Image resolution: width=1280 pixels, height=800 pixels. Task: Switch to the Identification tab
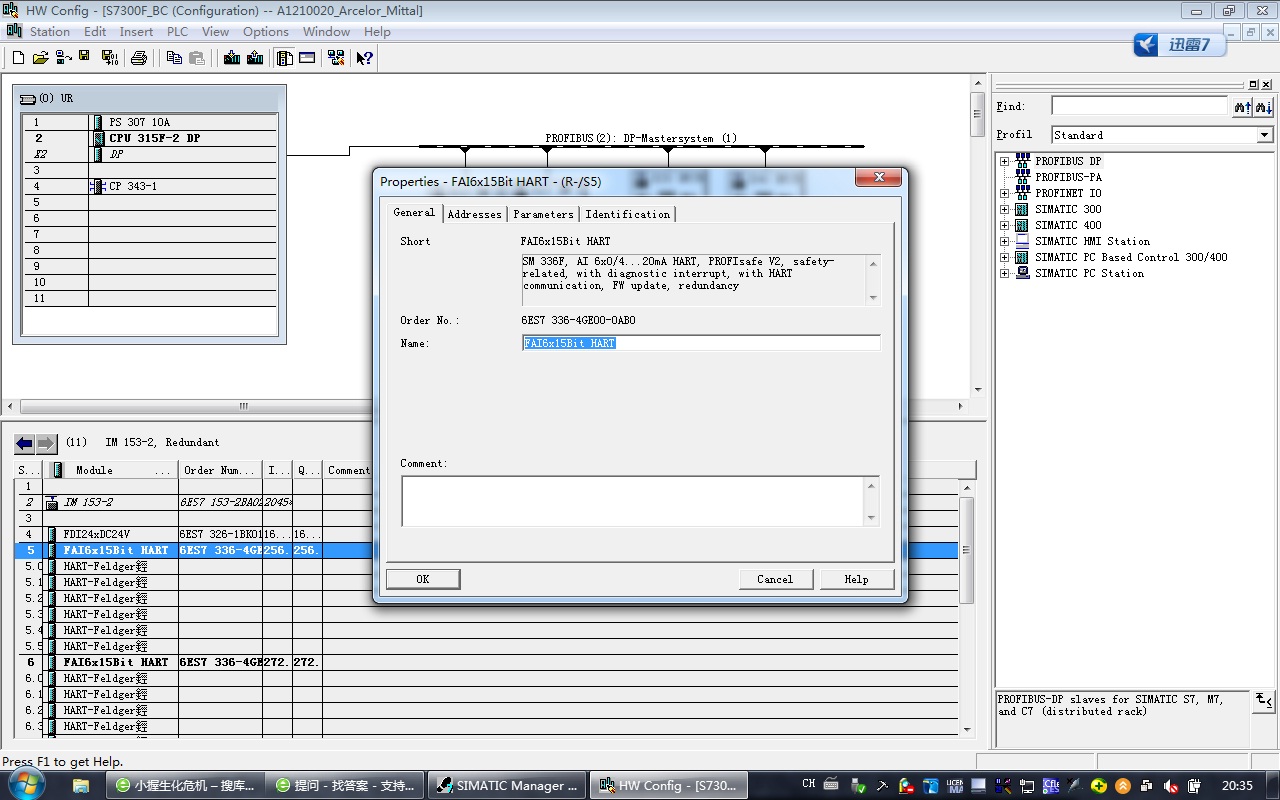click(627, 214)
